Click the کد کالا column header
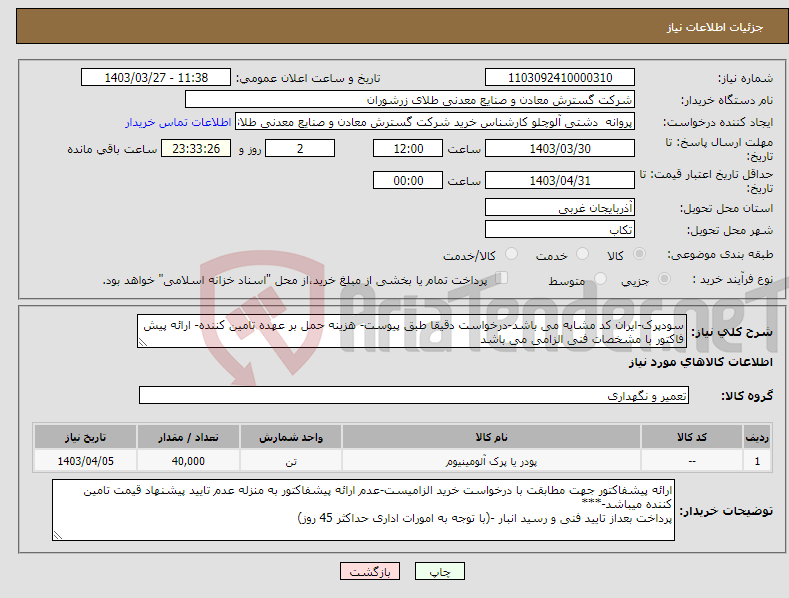Viewport: 789px width, 598px height. 691,437
